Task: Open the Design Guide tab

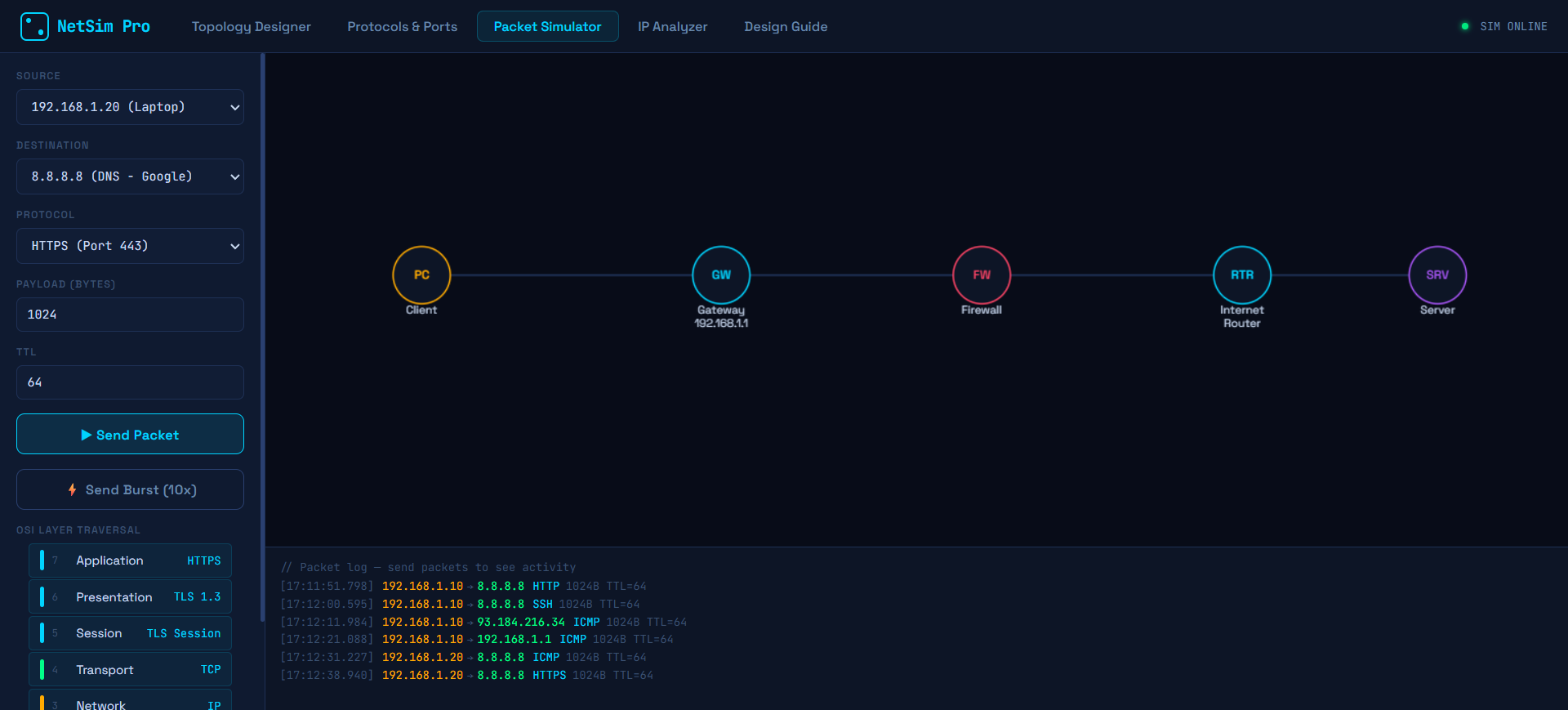Action: 786,26
